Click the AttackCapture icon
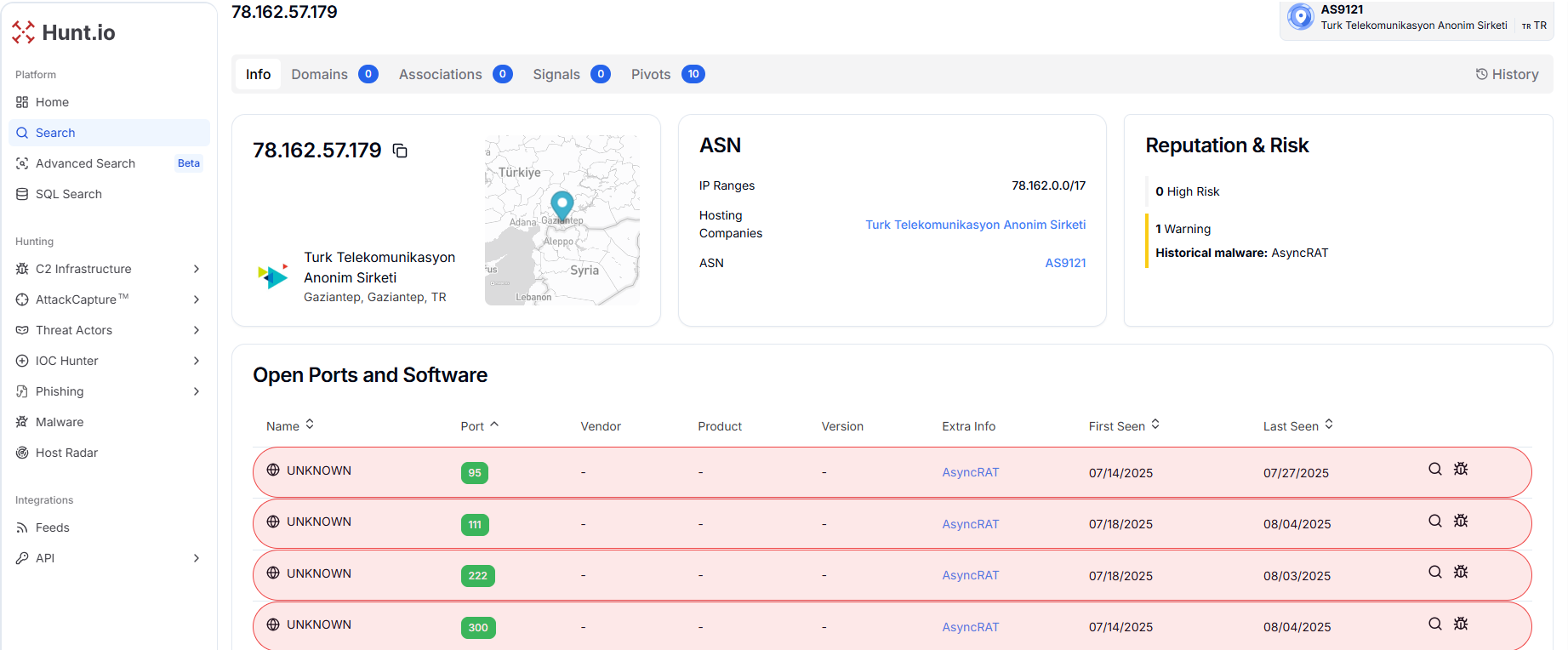The width and height of the screenshot is (1568, 650). tap(22, 299)
